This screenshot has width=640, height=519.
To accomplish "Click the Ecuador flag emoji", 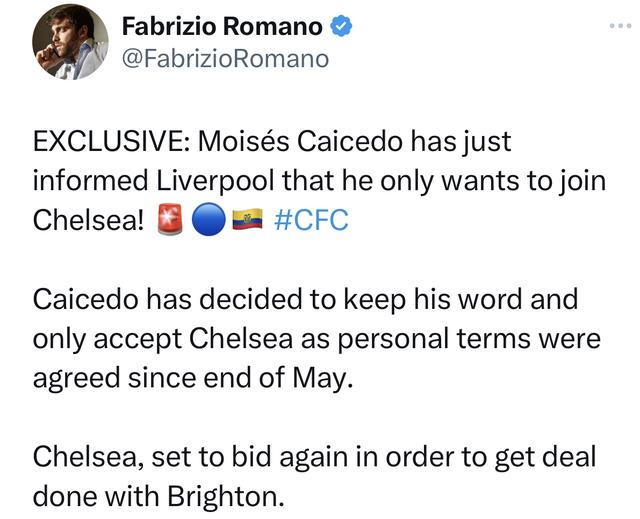I will (x=246, y=220).
